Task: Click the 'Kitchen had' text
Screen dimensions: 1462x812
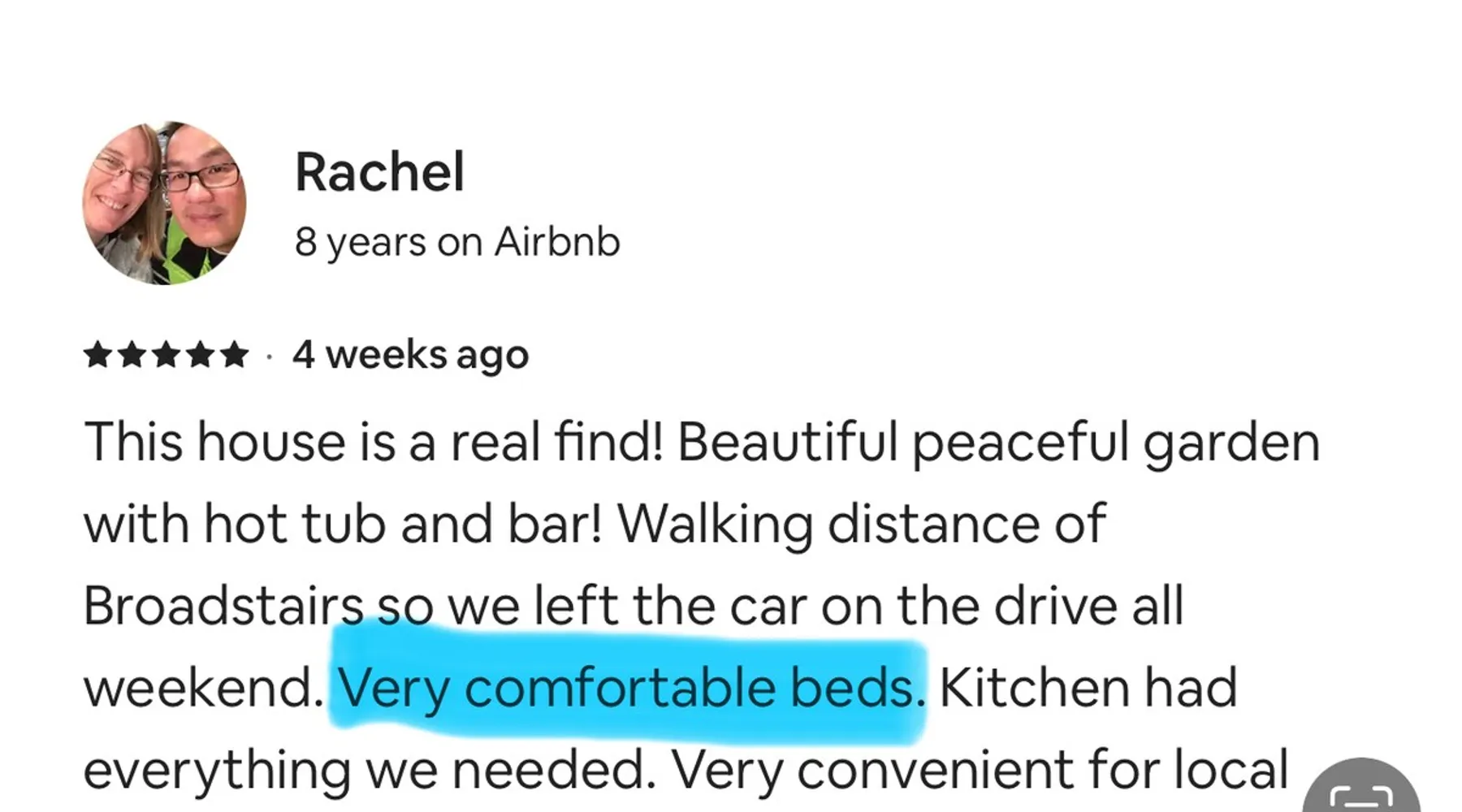Action: pos(1088,689)
